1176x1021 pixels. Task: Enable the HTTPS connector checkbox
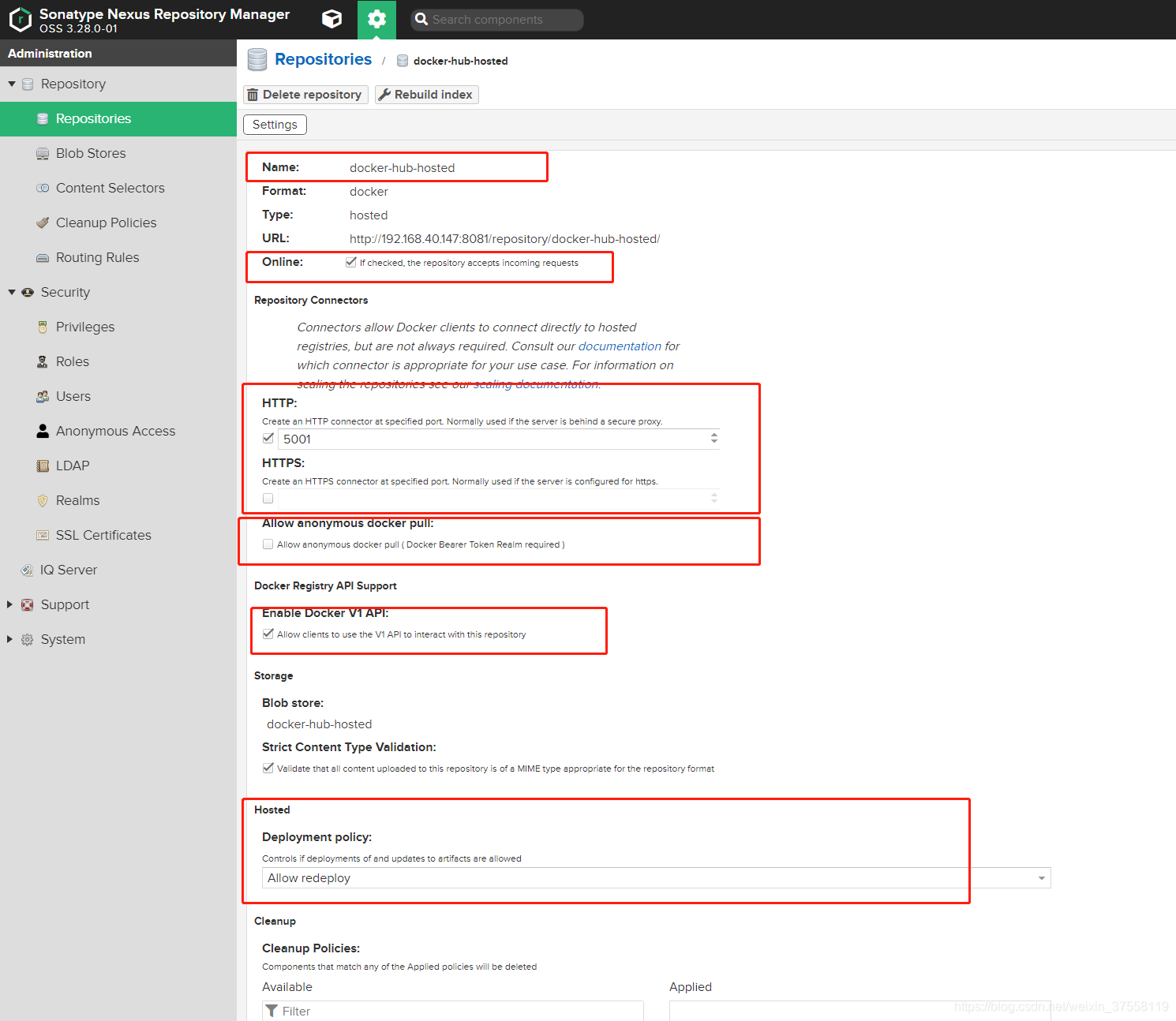pyautogui.click(x=268, y=498)
